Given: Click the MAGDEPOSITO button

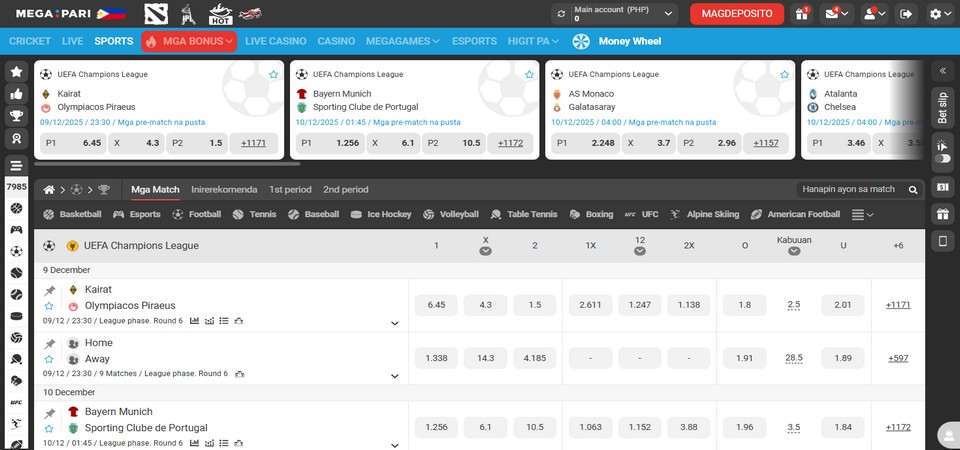Looking at the screenshot, I should (737, 13).
